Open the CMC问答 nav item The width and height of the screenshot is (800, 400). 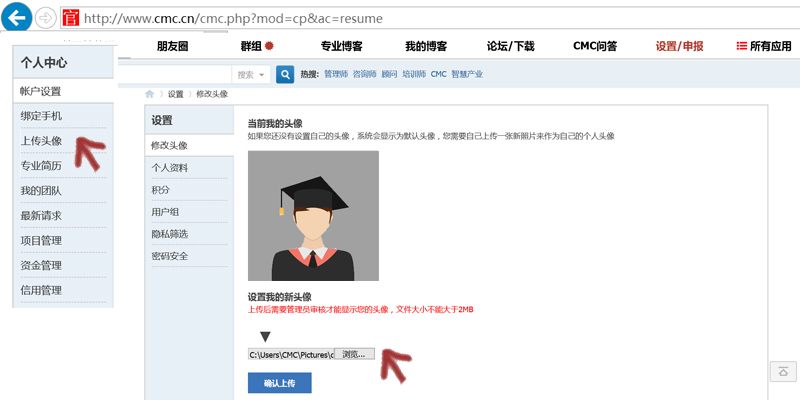pyautogui.click(x=595, y=46)
